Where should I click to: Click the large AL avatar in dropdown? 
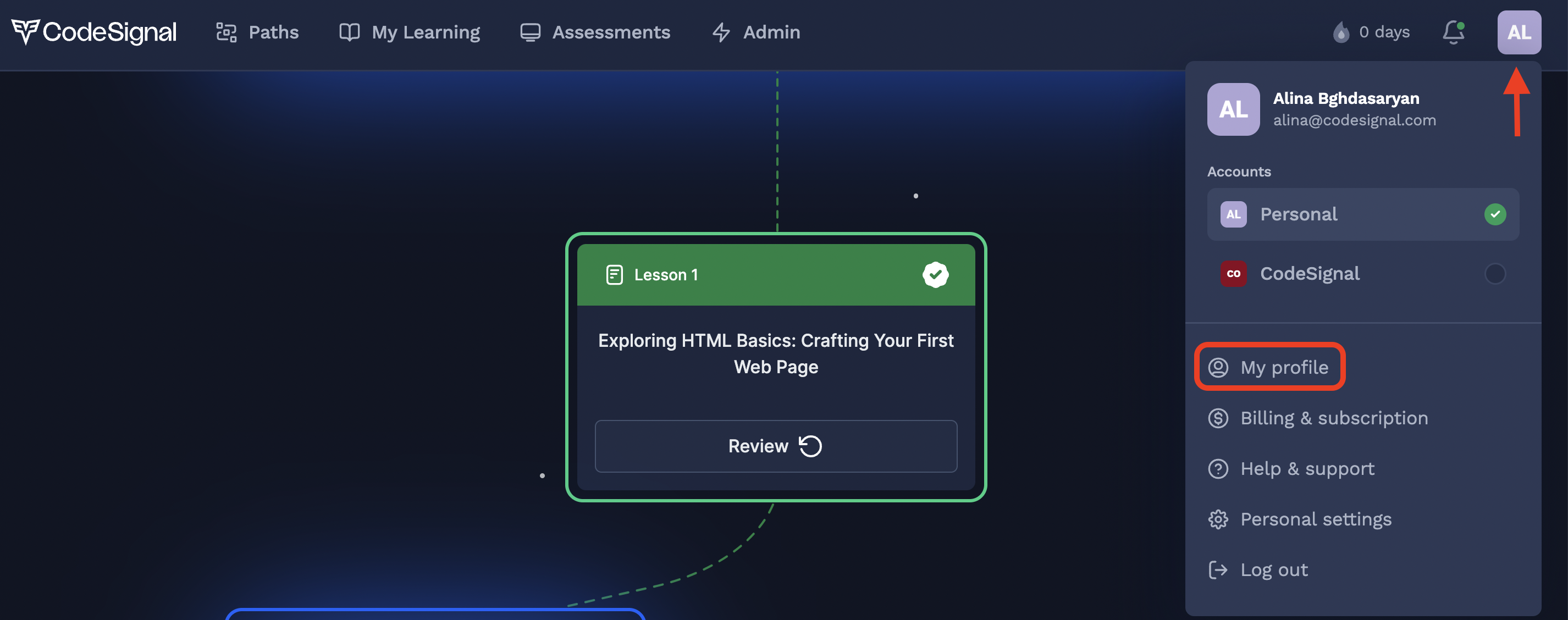click(x=1233, y=109)
